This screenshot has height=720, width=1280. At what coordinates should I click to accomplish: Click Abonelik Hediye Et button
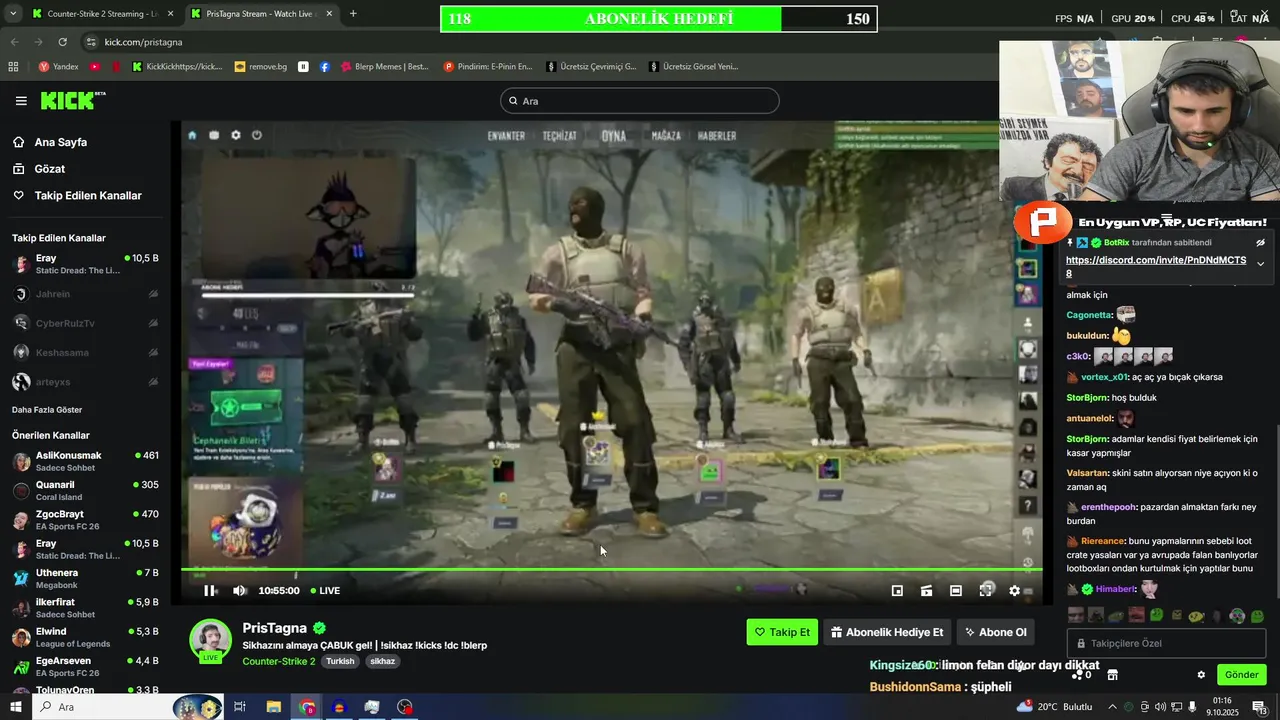(x=887, y=632)
